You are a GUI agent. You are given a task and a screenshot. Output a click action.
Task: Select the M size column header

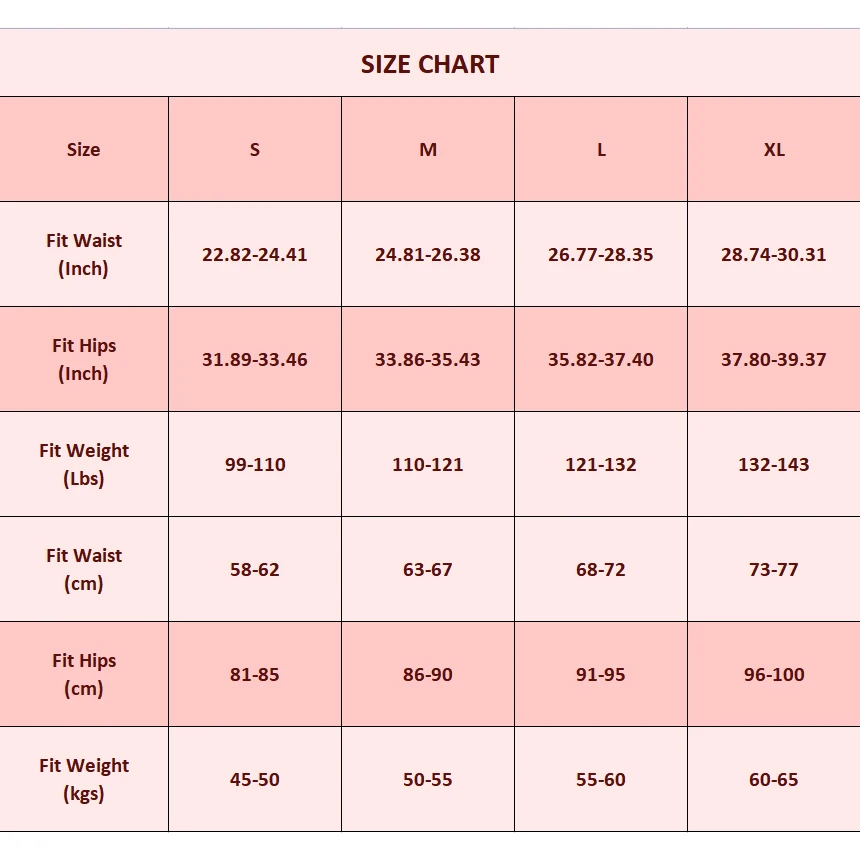tap(428, 149)
